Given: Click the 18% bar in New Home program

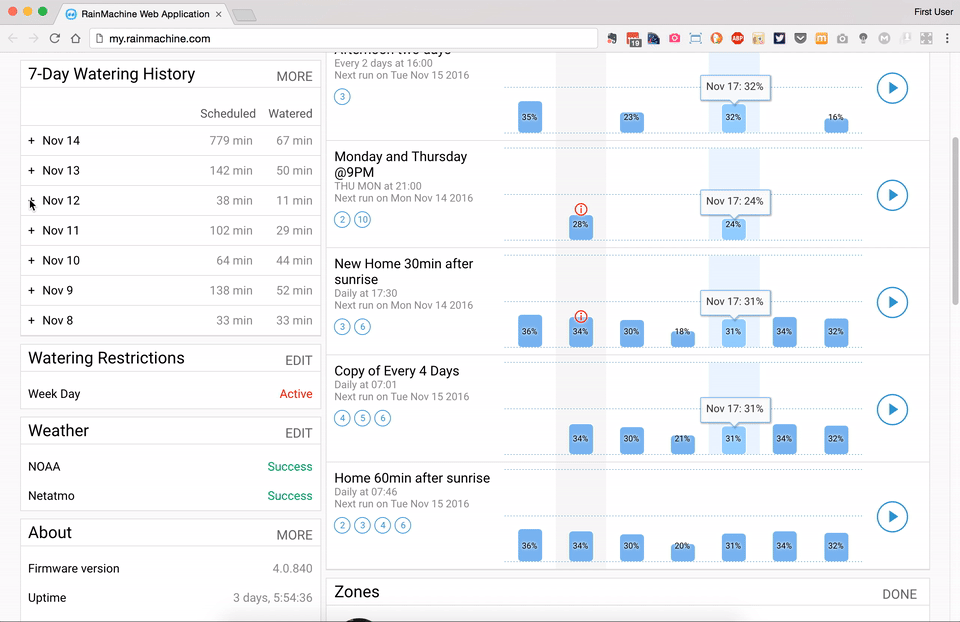Looking at the screenshot, I should [x=682, y=338].
